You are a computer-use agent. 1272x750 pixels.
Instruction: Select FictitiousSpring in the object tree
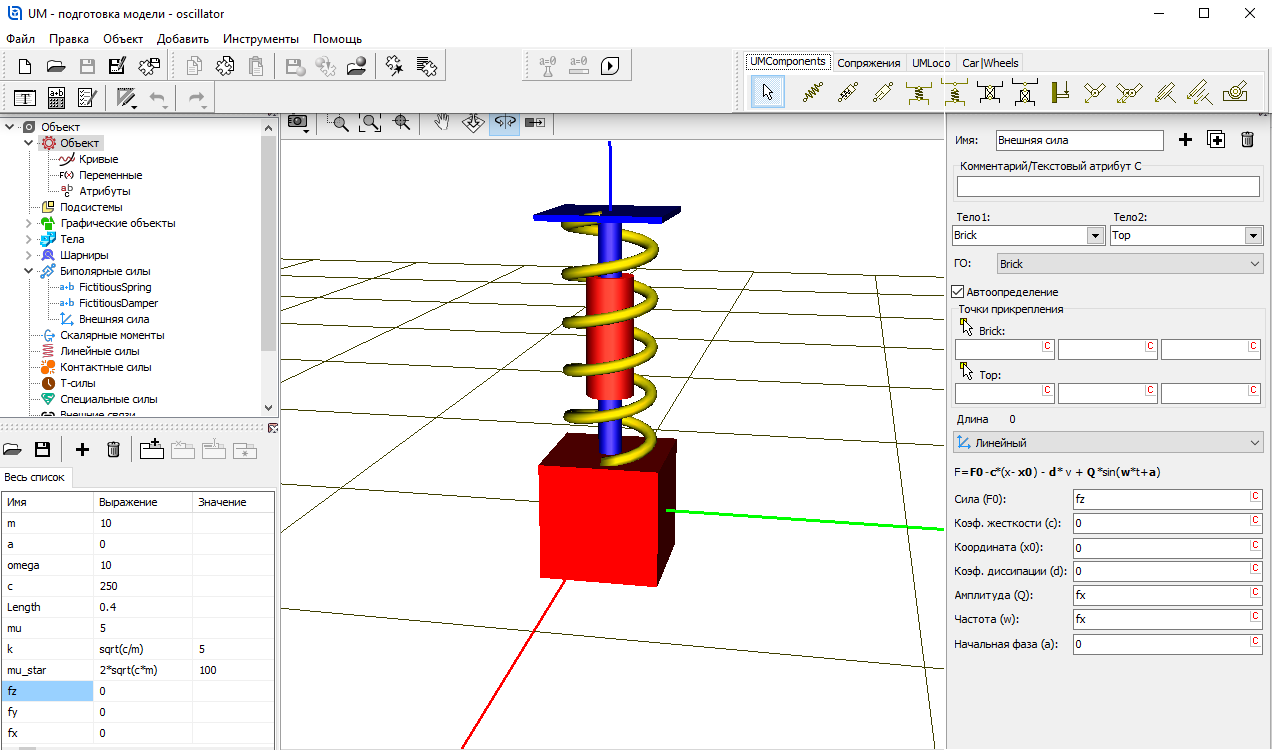coord(115,287)
